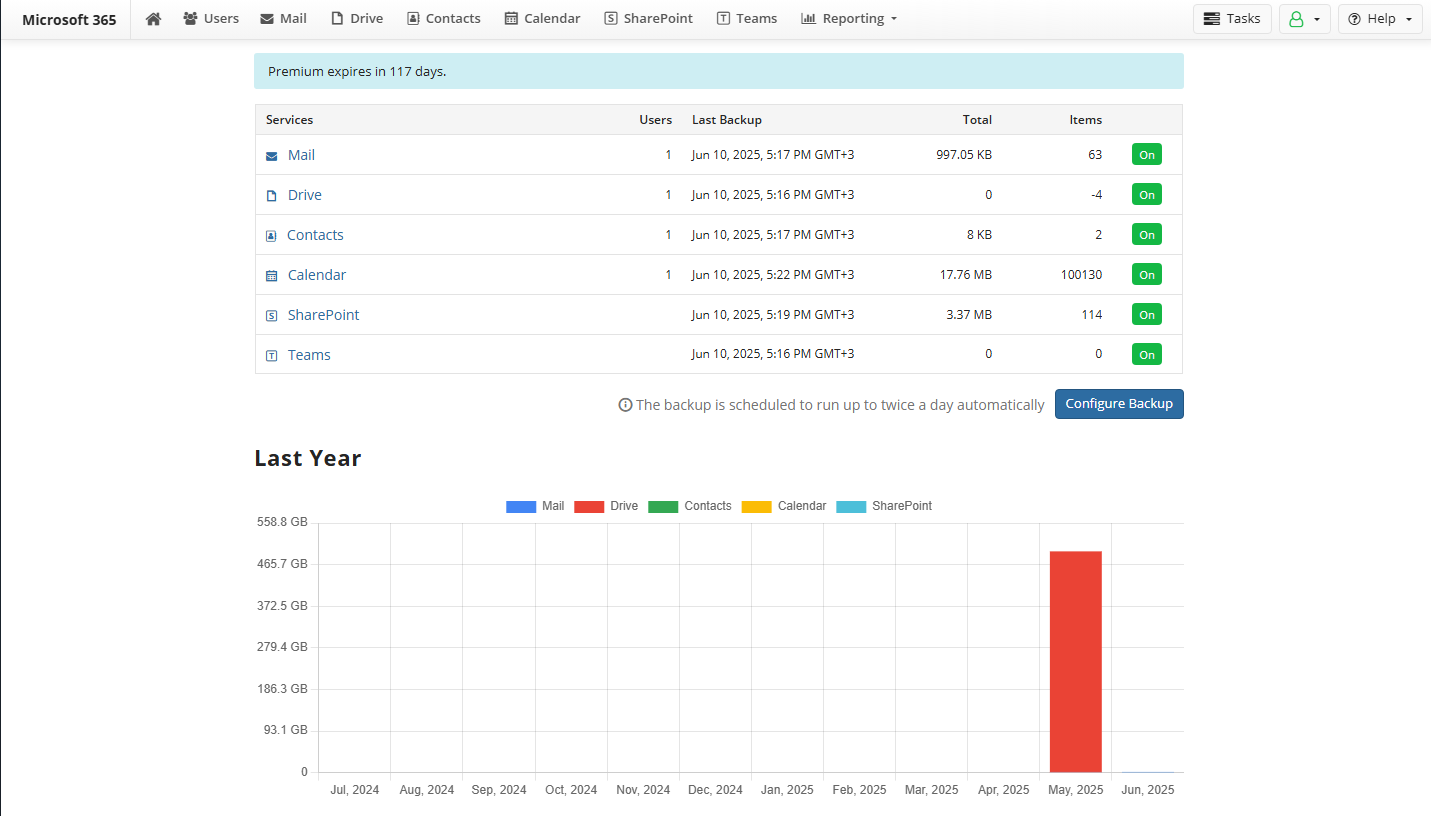Click the Services column header
Screen dimensions: 1431x816
289,120
